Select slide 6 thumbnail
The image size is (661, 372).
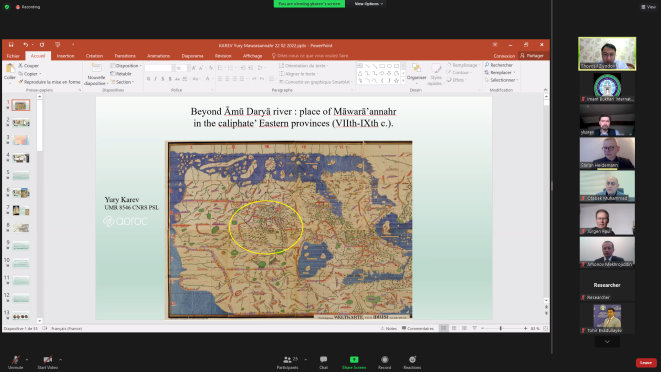pyautogui.click(x=21, y=193)
